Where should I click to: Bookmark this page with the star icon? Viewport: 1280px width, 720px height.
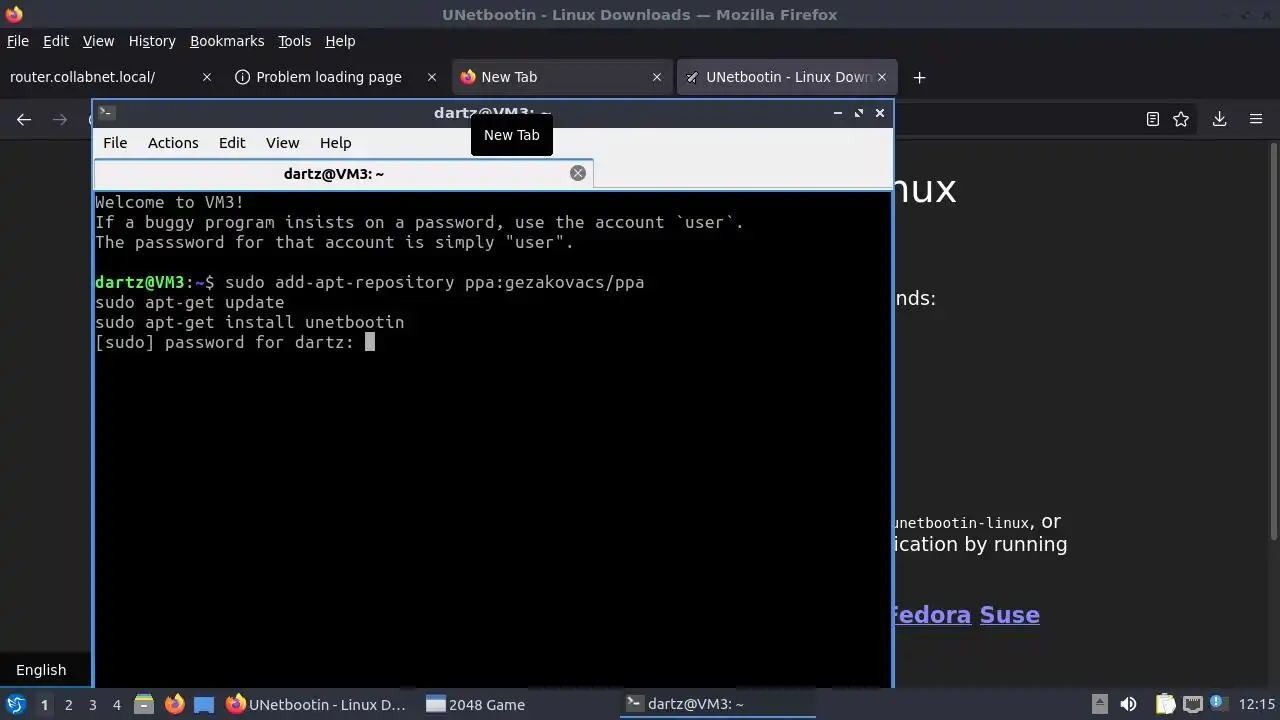click(1181, 119)
